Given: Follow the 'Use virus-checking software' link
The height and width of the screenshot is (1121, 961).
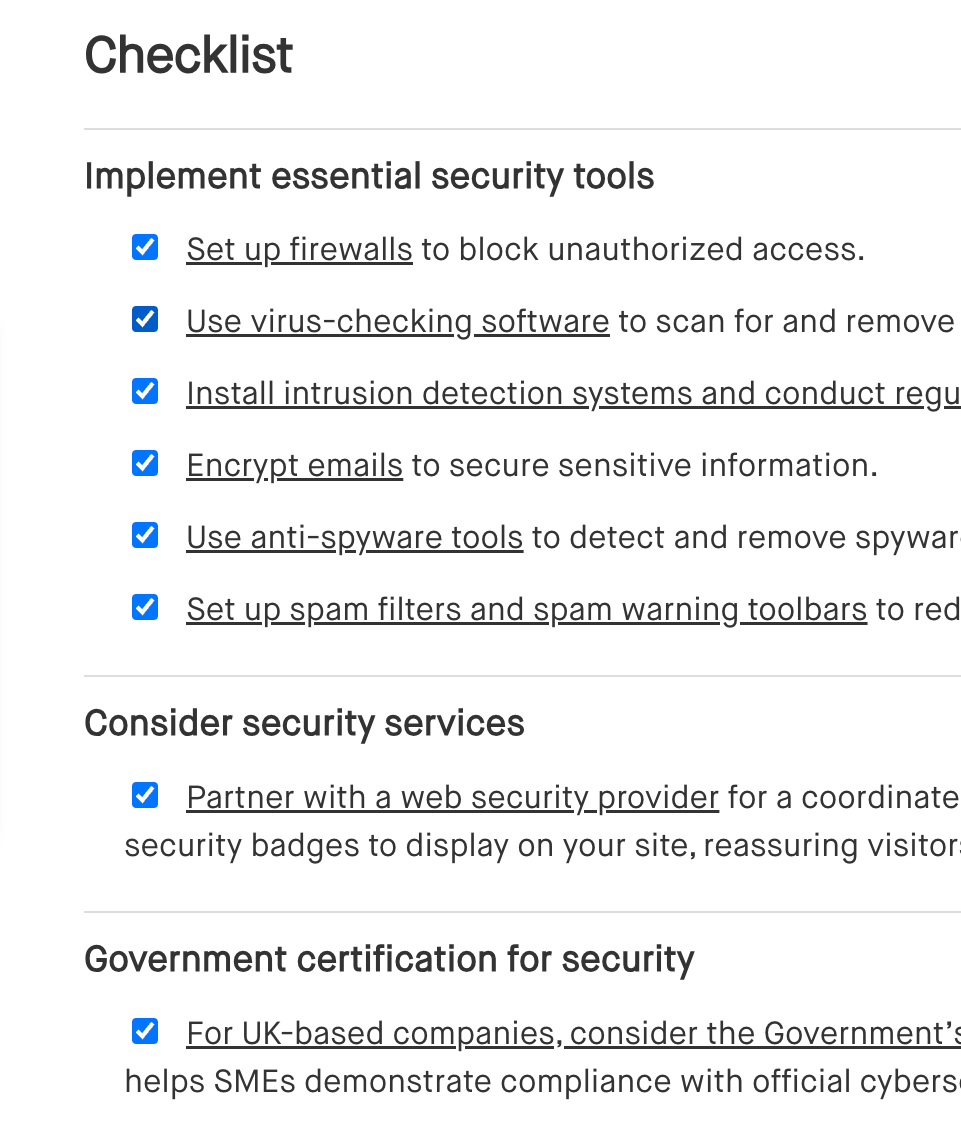Looking at the screenshot, I should pyautogui.click(x=397, y=321).
